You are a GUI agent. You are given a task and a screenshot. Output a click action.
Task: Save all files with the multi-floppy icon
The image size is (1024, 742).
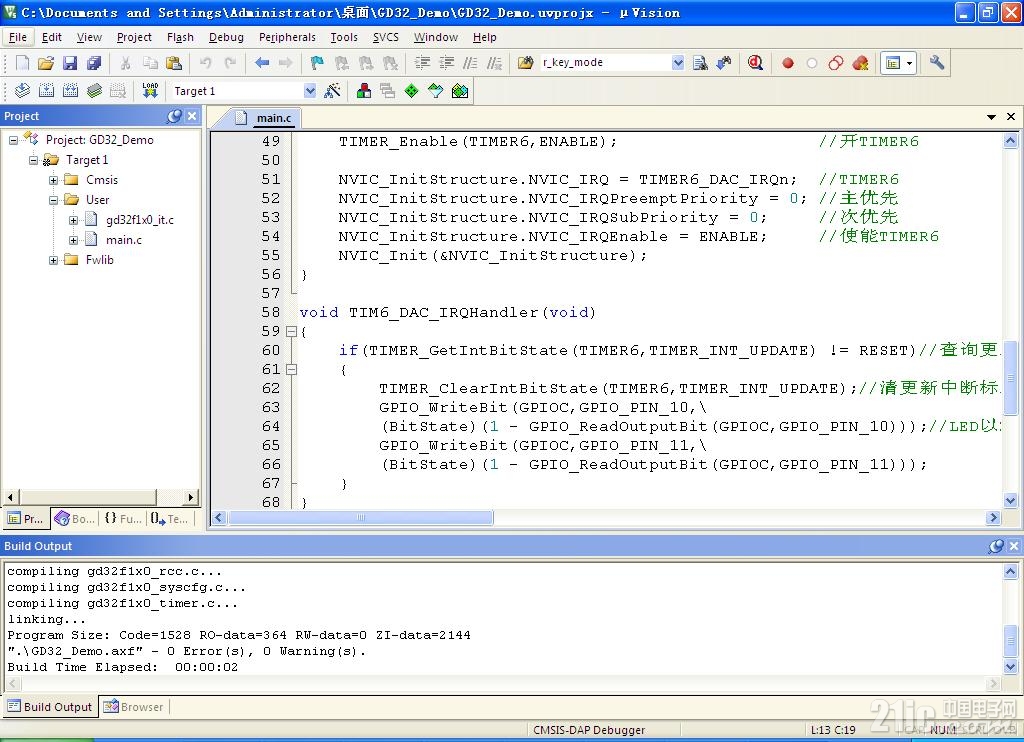coord(94,63)
